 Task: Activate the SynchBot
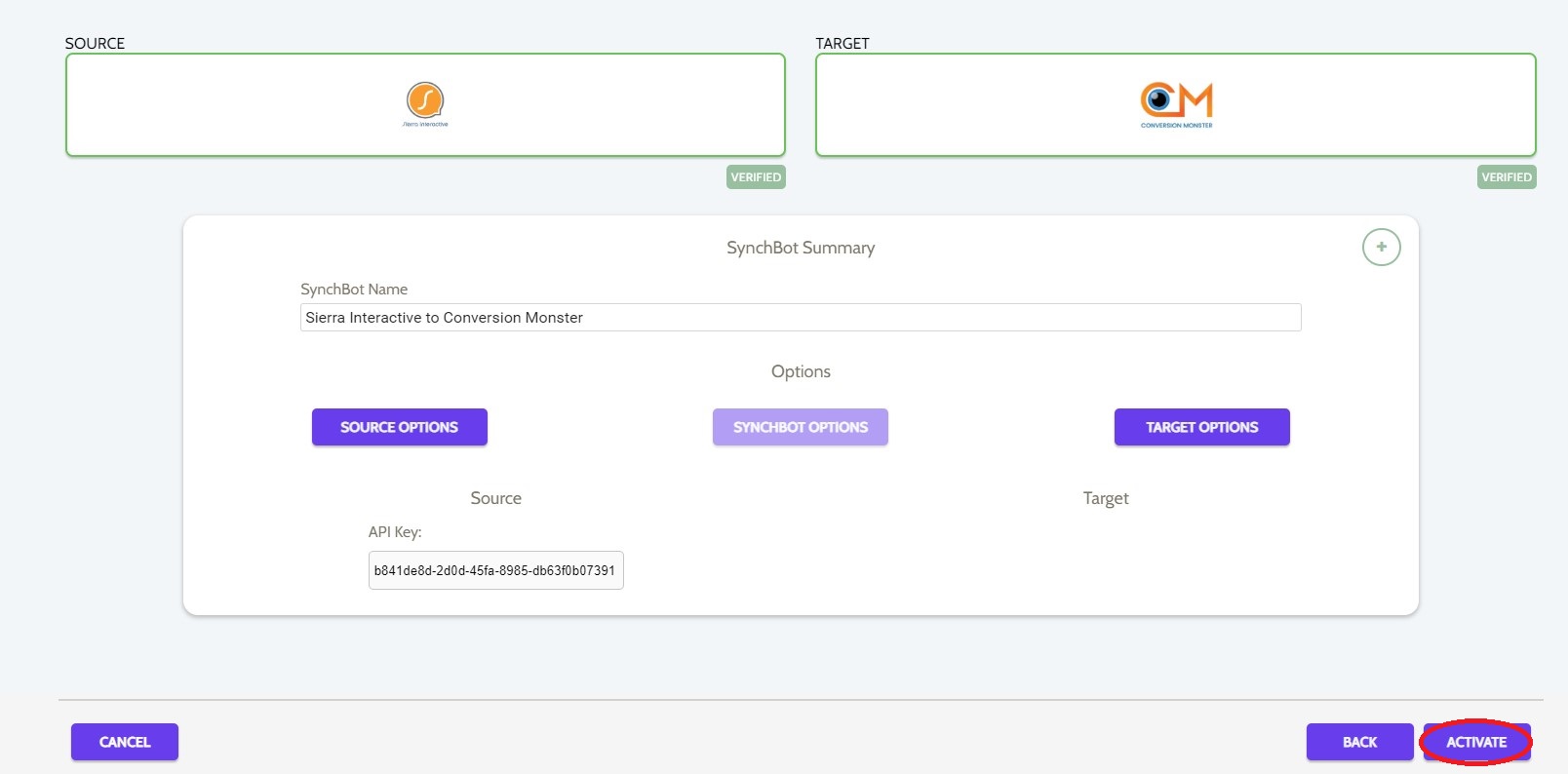(1476, 742)
